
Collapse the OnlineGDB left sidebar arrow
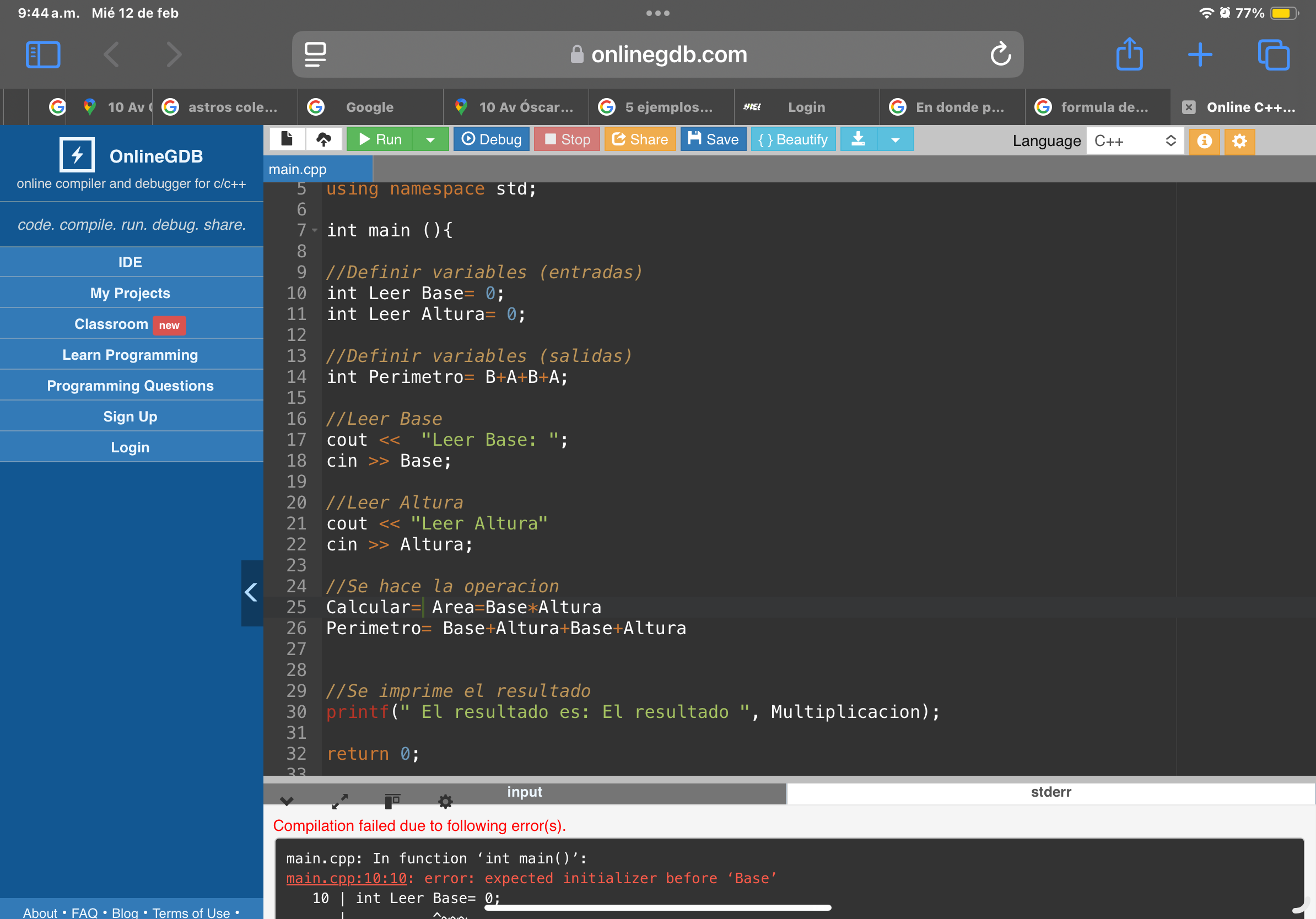click(251, 592)
